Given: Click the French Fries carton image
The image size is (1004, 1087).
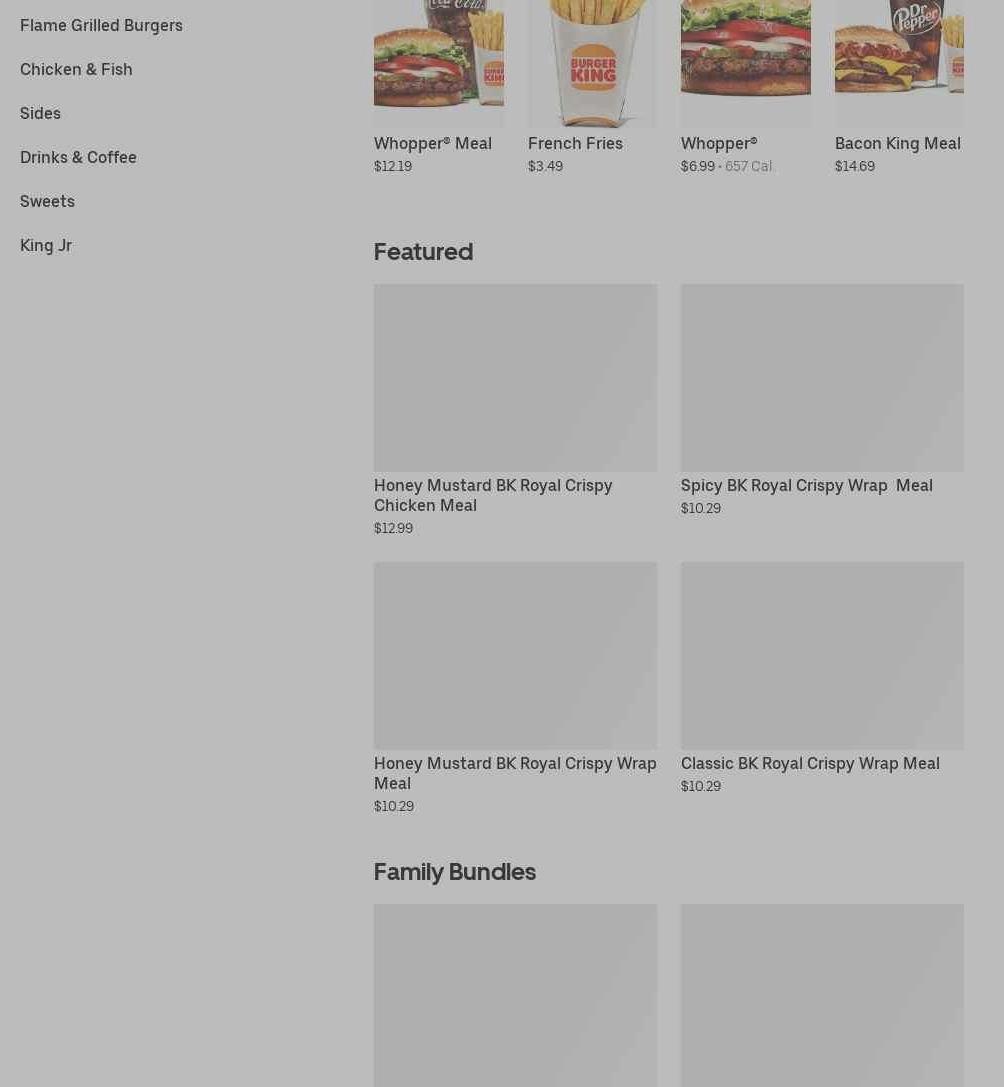Looking at the screenshot, I should (593, 63).
